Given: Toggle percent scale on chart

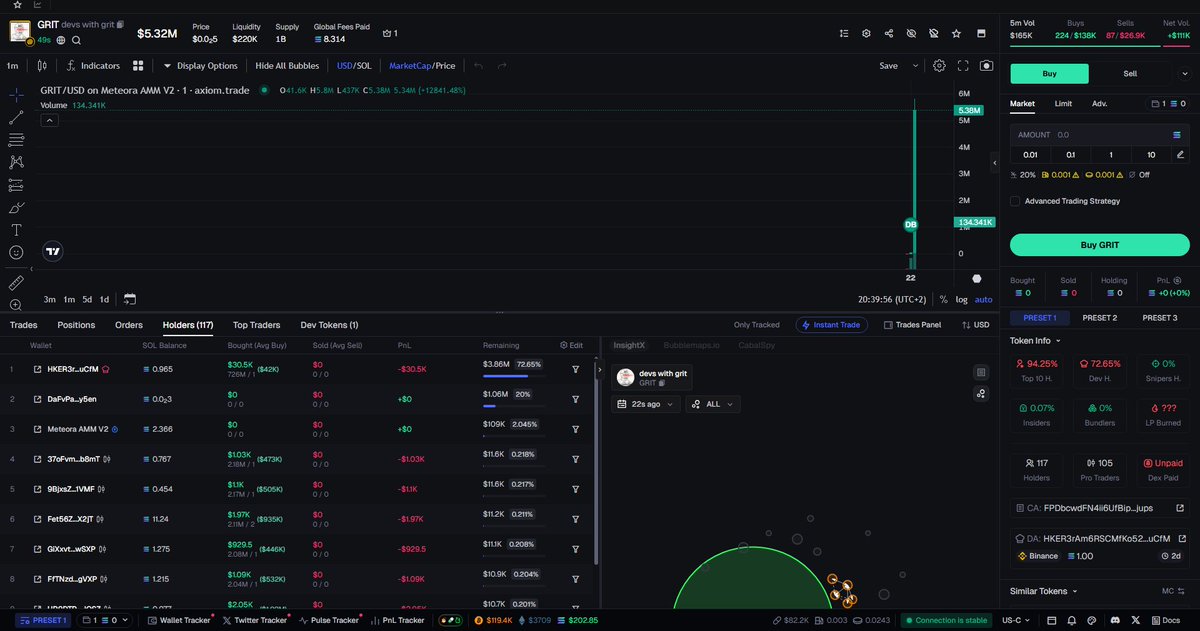Looking at the screenshot, I should pos(943,299).
